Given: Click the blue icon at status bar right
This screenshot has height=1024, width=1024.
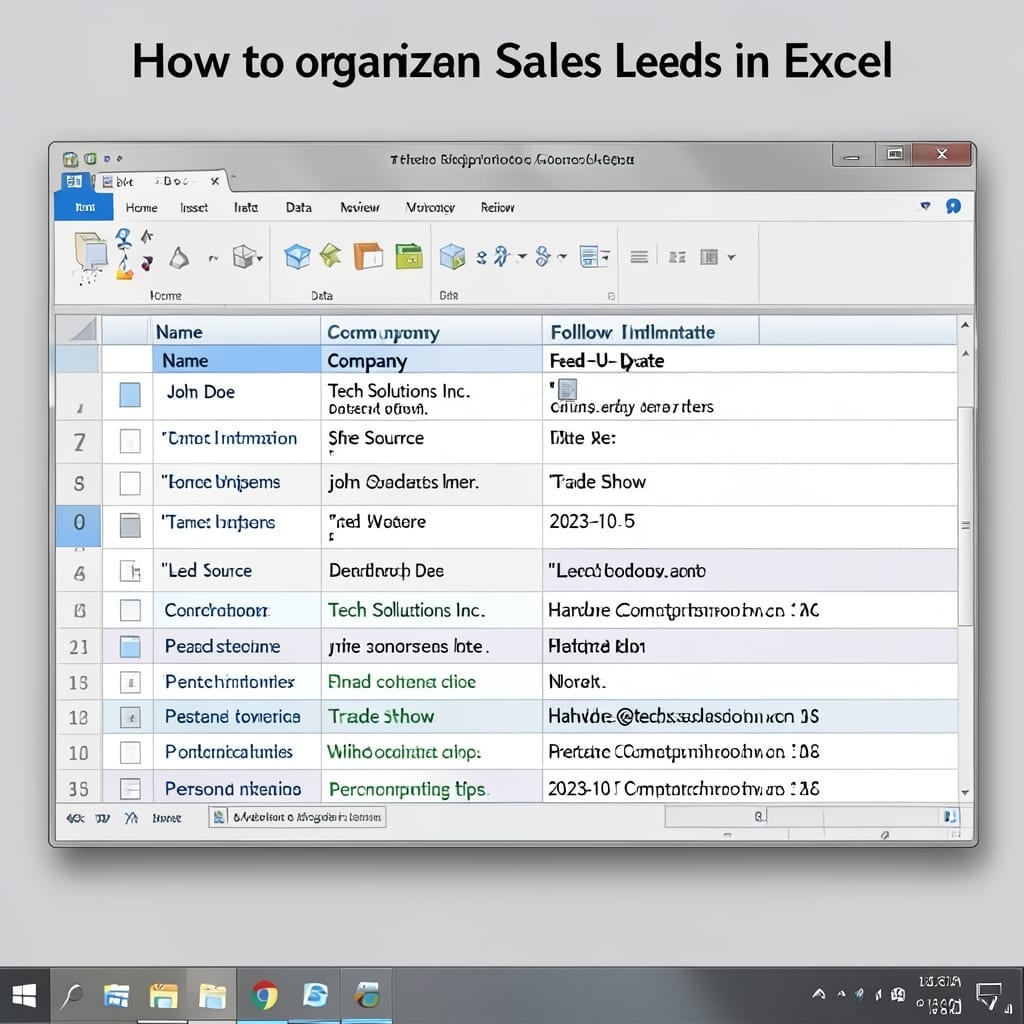Looking at the screenshot, I should tap(950, 816).
